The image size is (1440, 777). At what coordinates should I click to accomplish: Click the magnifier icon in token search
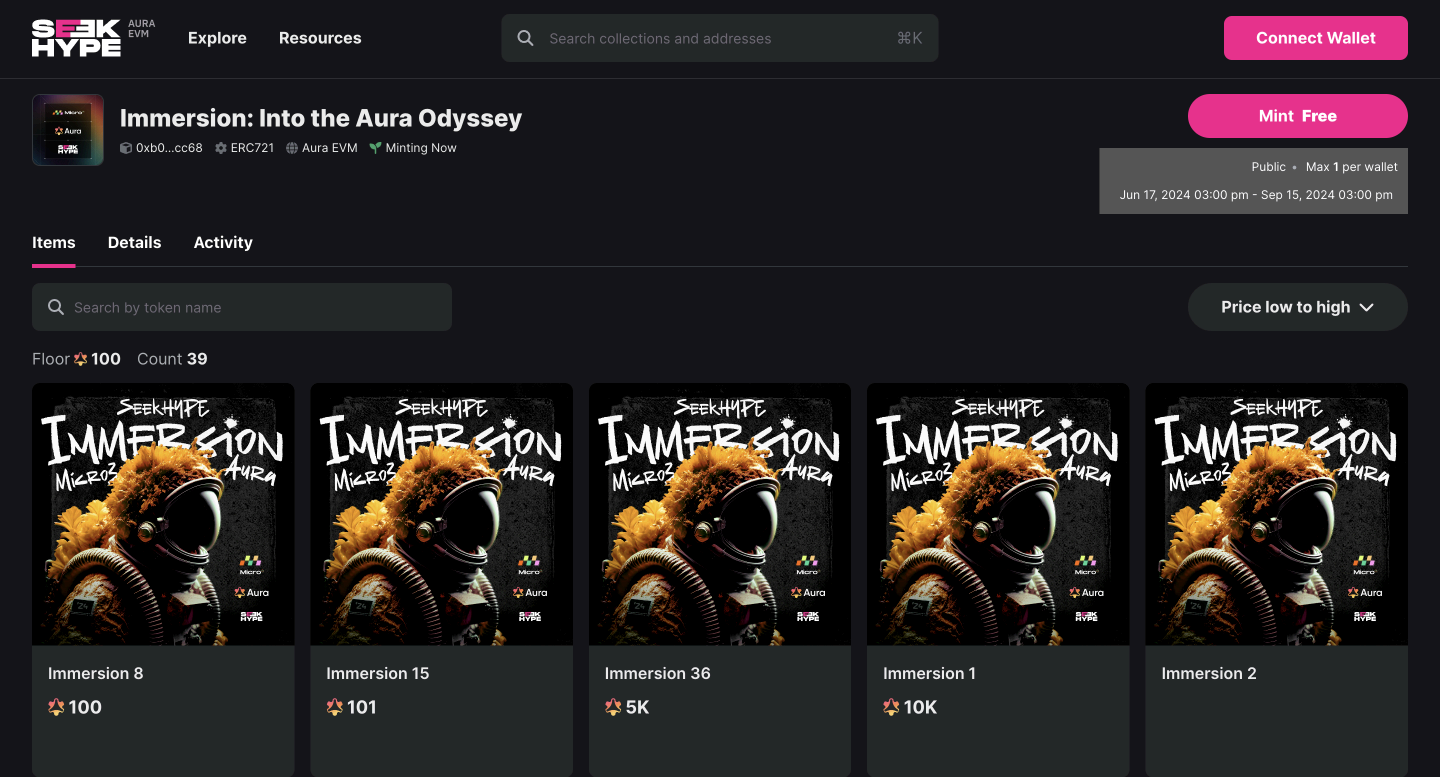56,307
